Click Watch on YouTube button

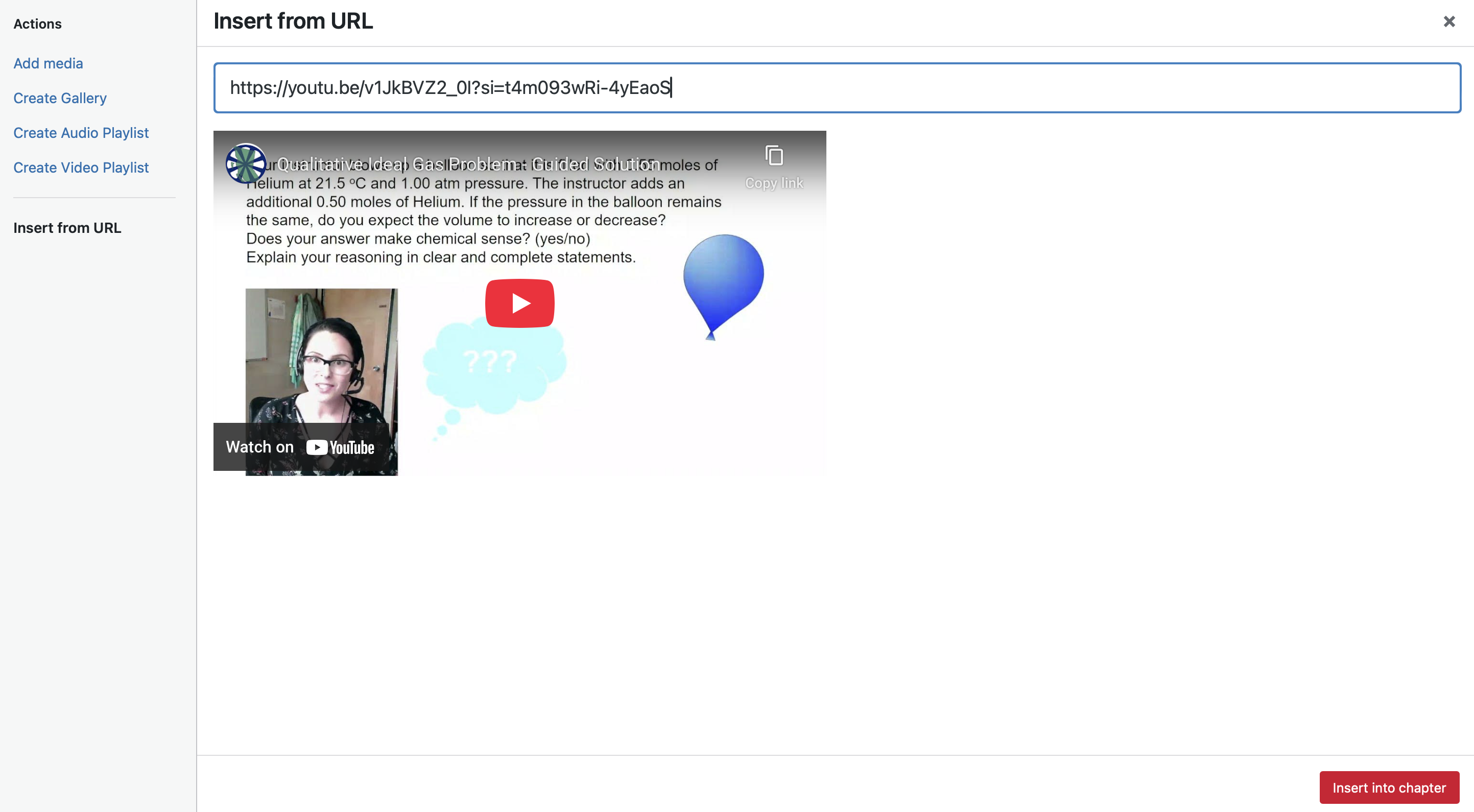tap(300, 447)
